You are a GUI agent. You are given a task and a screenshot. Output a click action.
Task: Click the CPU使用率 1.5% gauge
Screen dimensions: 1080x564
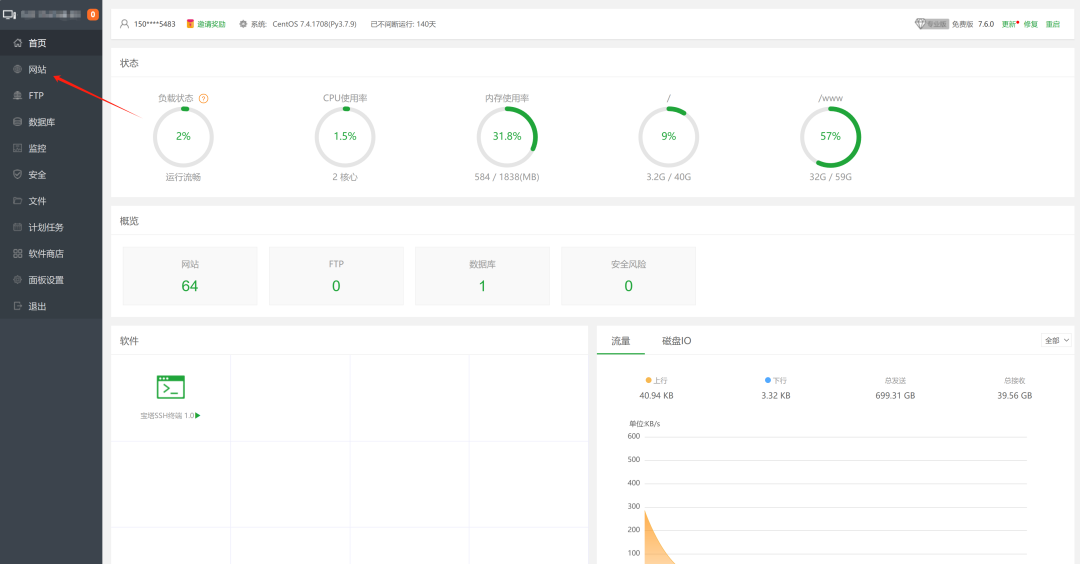[x=345, y=137]
